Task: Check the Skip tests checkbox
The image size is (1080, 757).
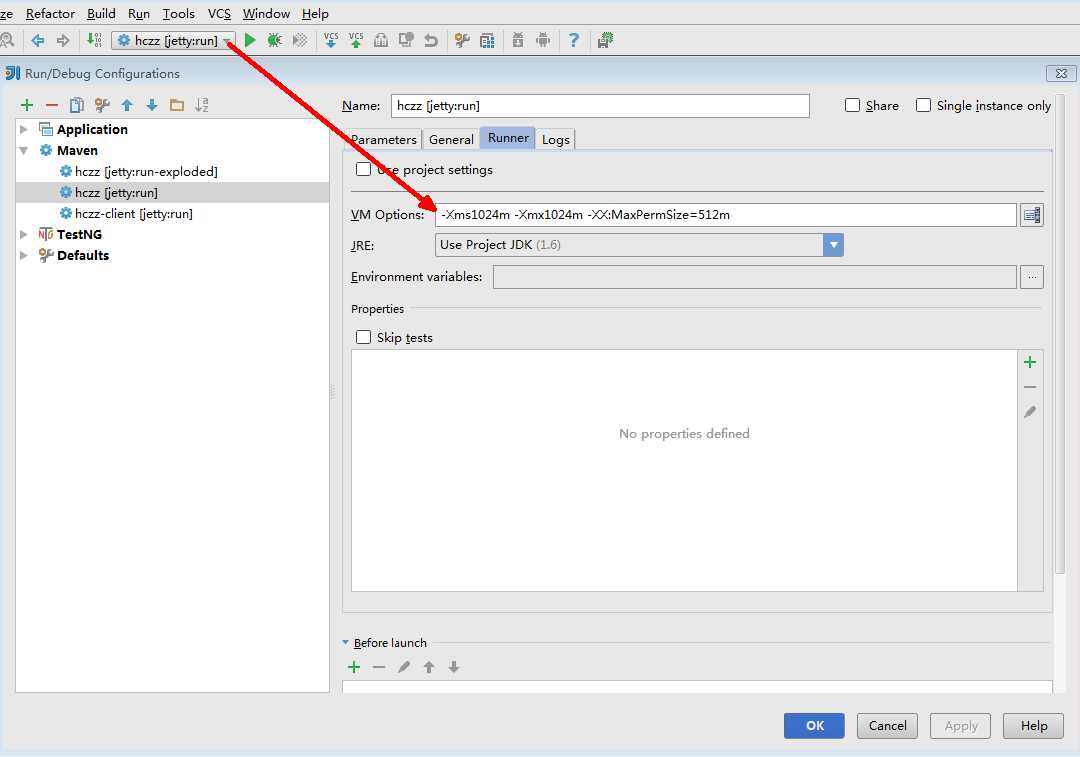Action: coord(363,337)
